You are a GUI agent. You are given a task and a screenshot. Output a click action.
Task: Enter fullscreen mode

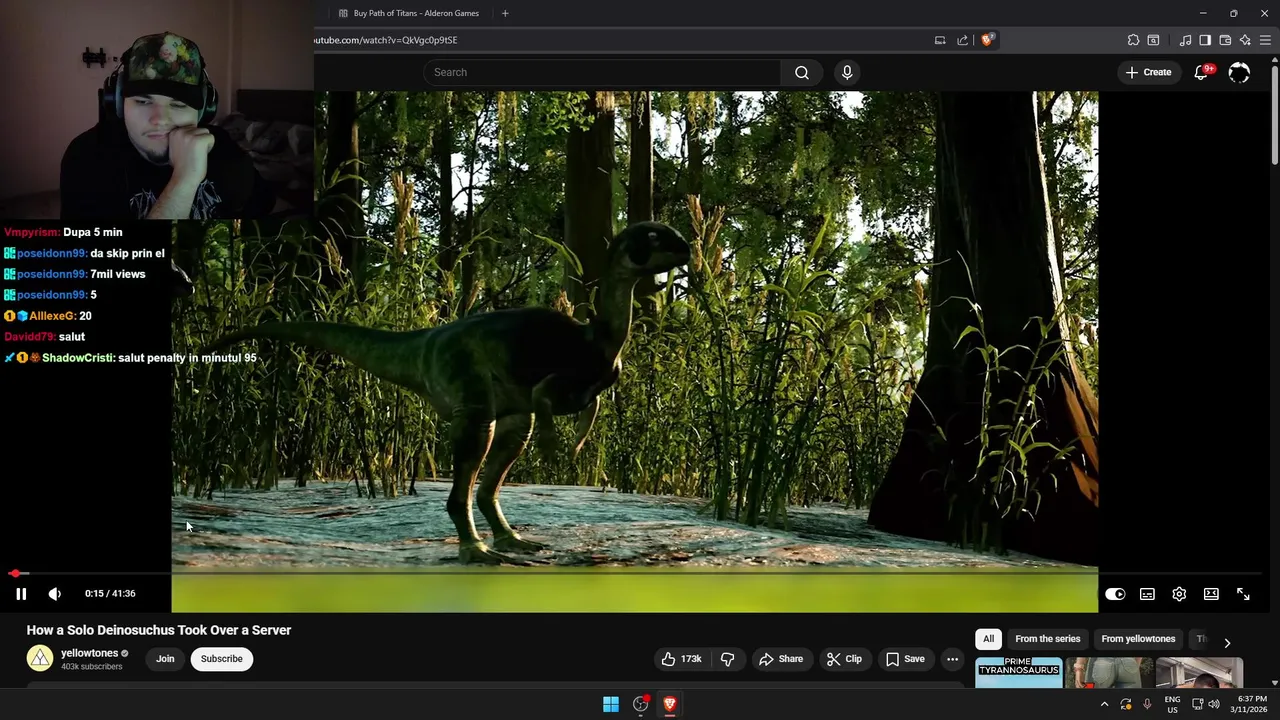pos(1243,594)
